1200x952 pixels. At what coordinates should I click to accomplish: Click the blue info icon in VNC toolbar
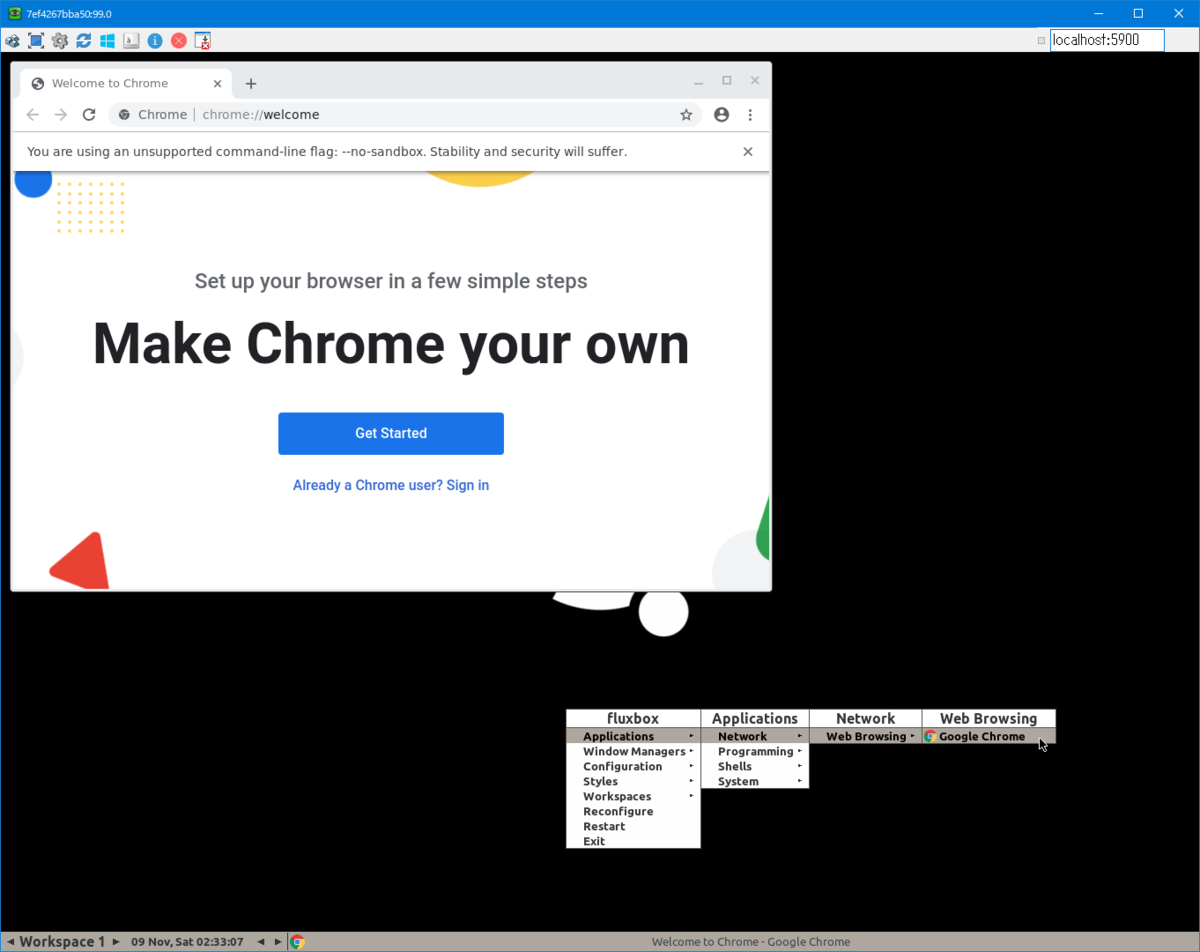point(155,41)
